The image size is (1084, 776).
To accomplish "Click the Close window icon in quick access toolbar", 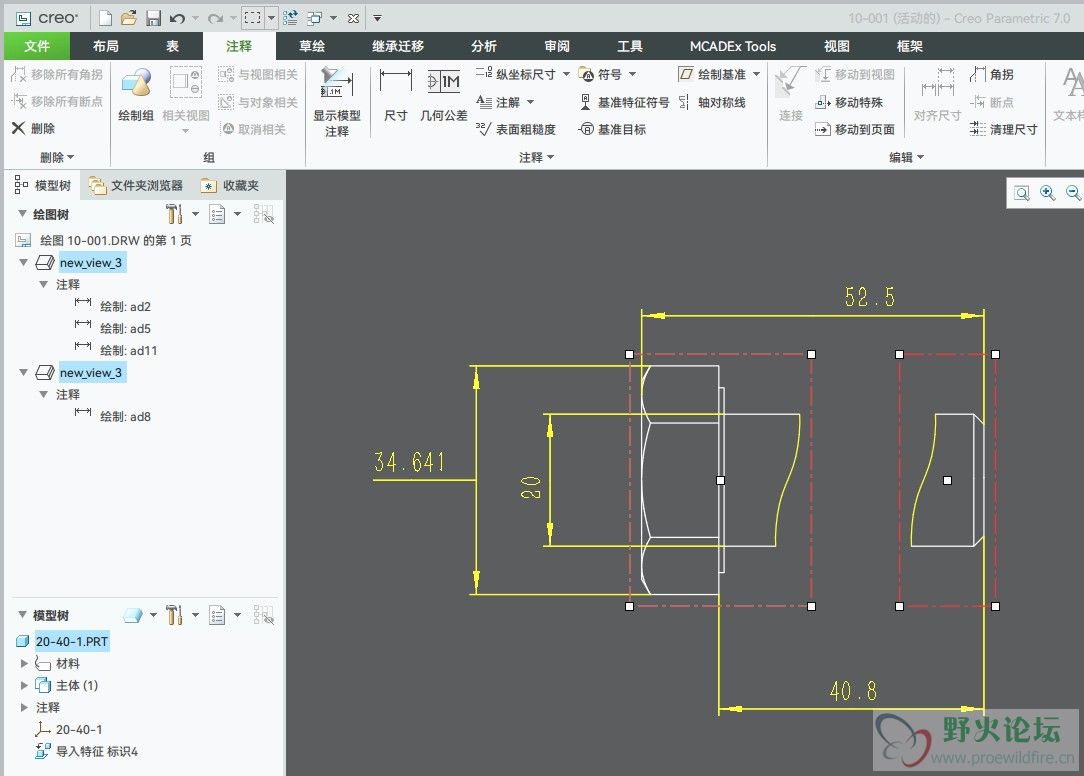I will (x=353, y=18).
